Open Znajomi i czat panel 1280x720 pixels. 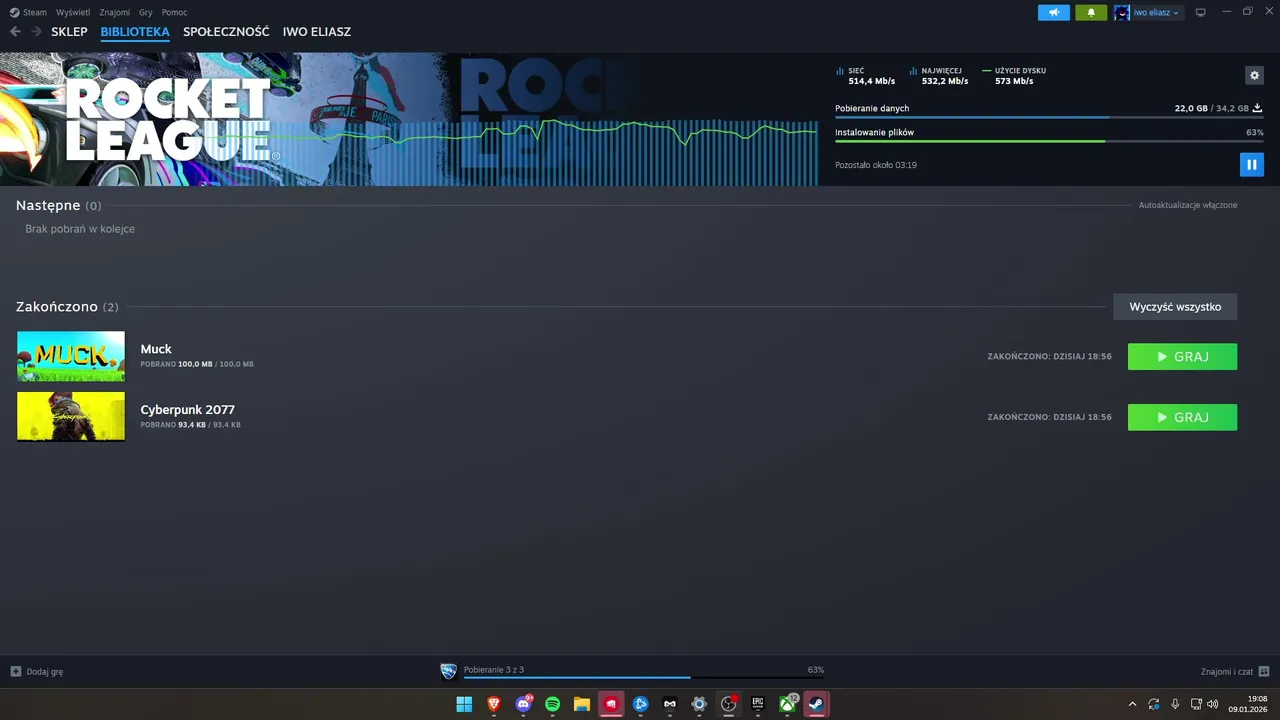(1235, 672)
